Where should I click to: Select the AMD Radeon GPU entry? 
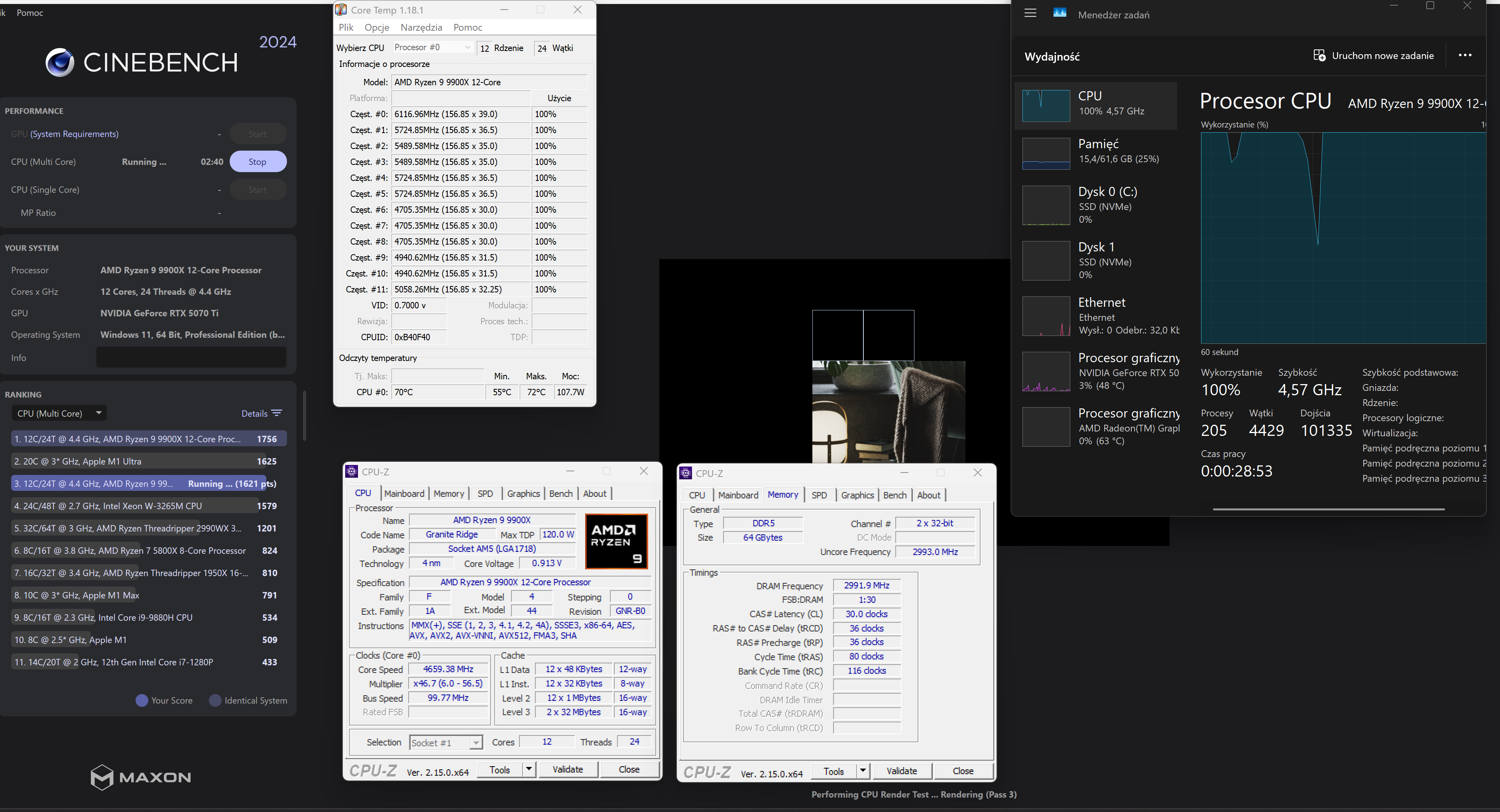pyautogui.click(x=1095, y=426)
